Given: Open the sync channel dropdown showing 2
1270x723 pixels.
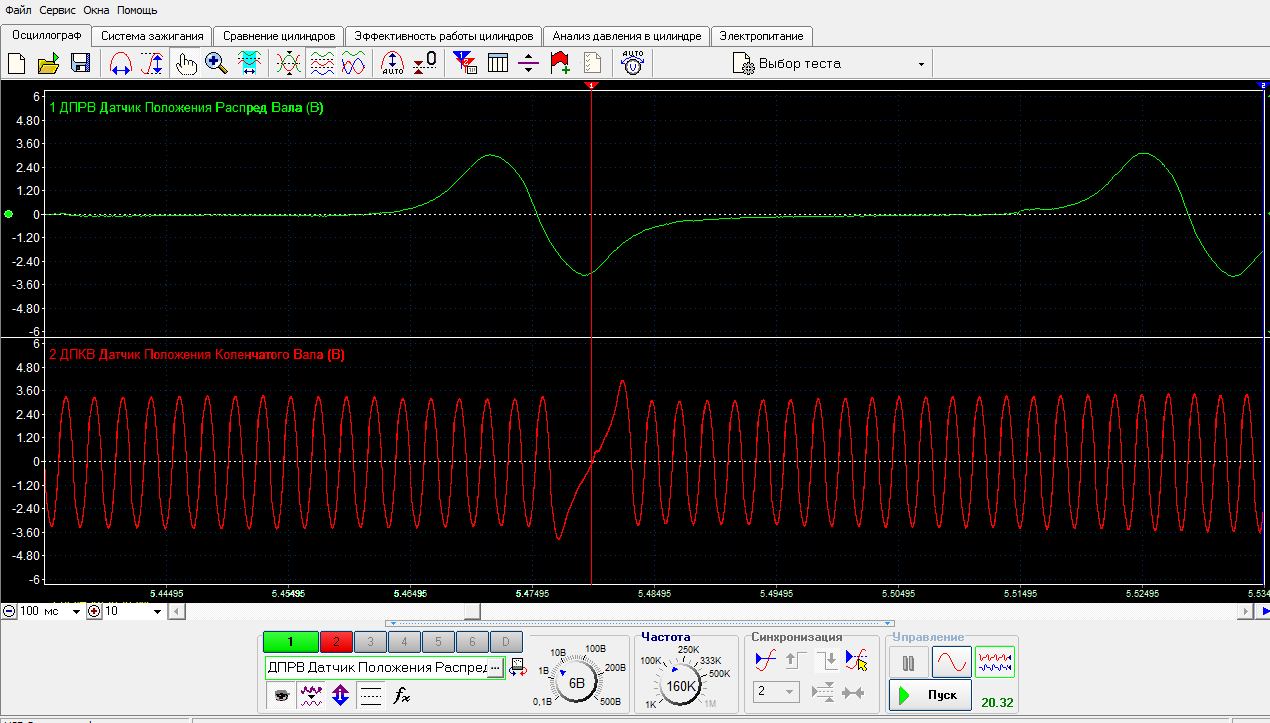Looking at the screenshot, I should point(777,691).
